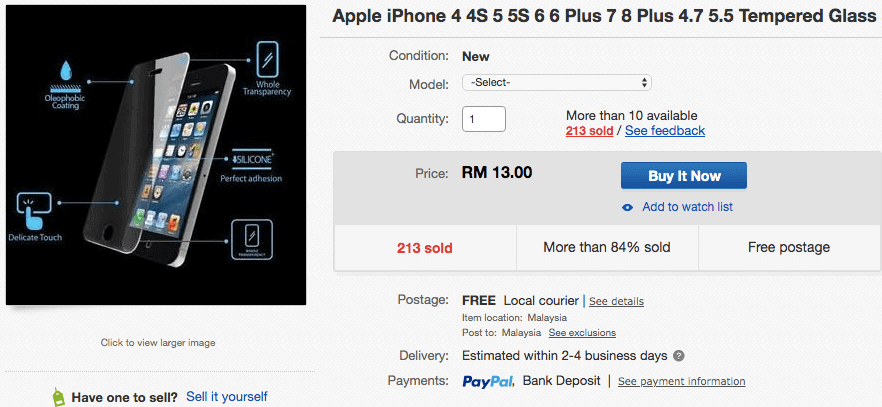882x407 pixels.
Task: Click the green tag icon near 'Have one to sell?'
Action: 59,397
